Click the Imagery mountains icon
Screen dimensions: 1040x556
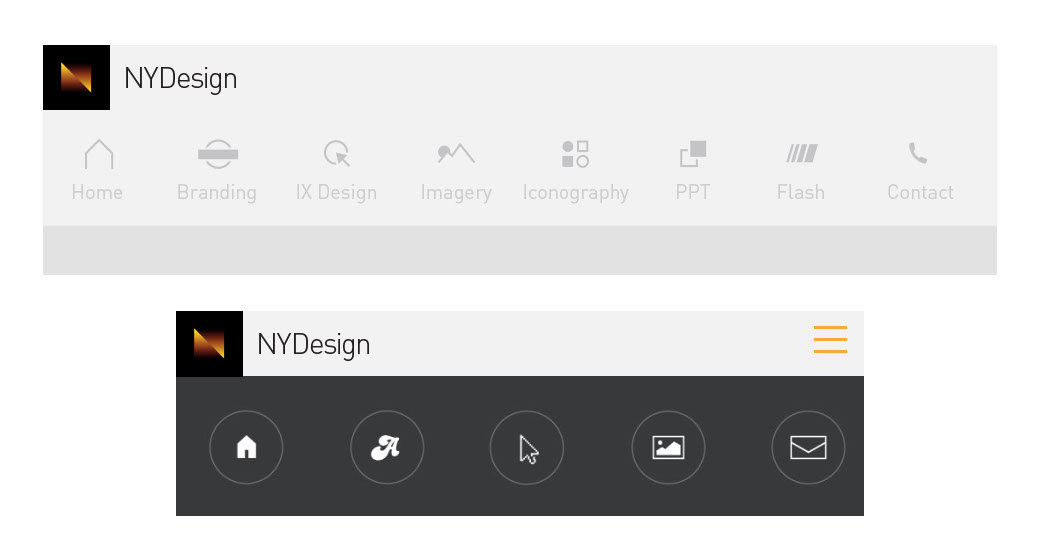(456, 154)
